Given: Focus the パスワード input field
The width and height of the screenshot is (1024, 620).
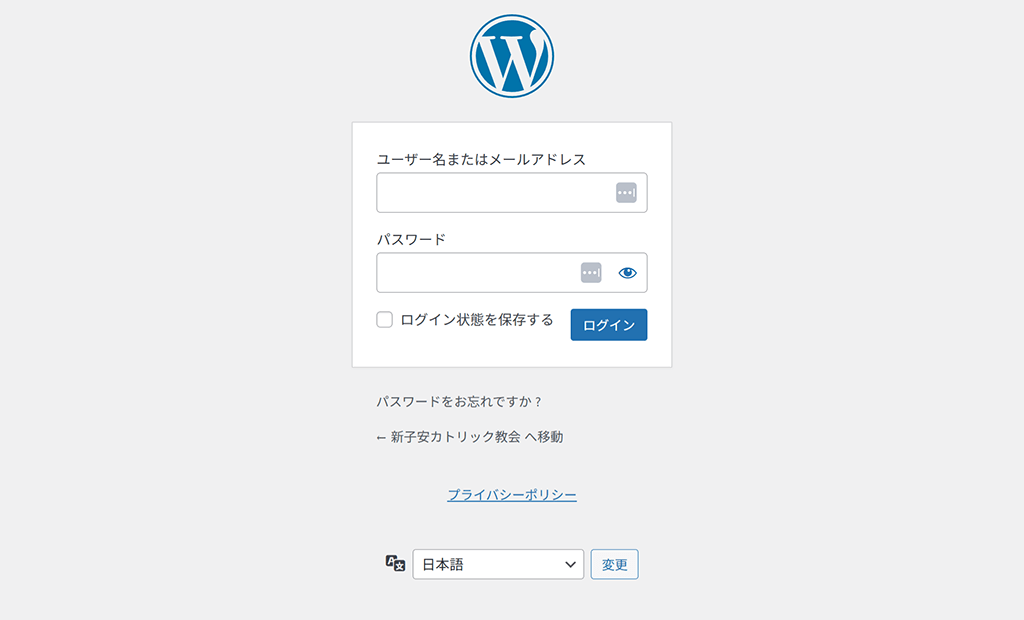Looking at the screenshot, I should [x=512, y=272].
